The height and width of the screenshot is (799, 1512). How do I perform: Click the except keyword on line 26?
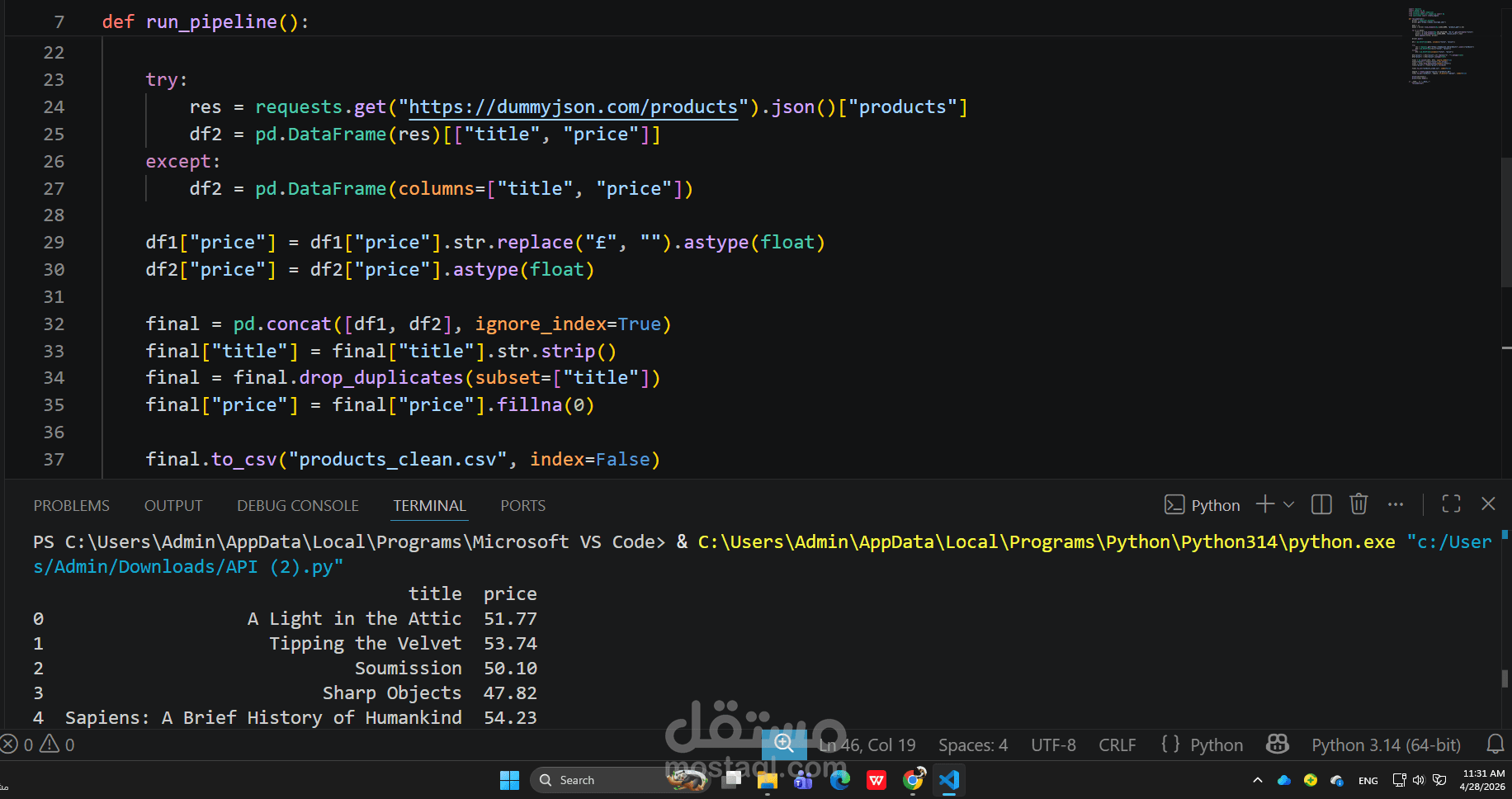pyautogui.click(x=178, y=162)
